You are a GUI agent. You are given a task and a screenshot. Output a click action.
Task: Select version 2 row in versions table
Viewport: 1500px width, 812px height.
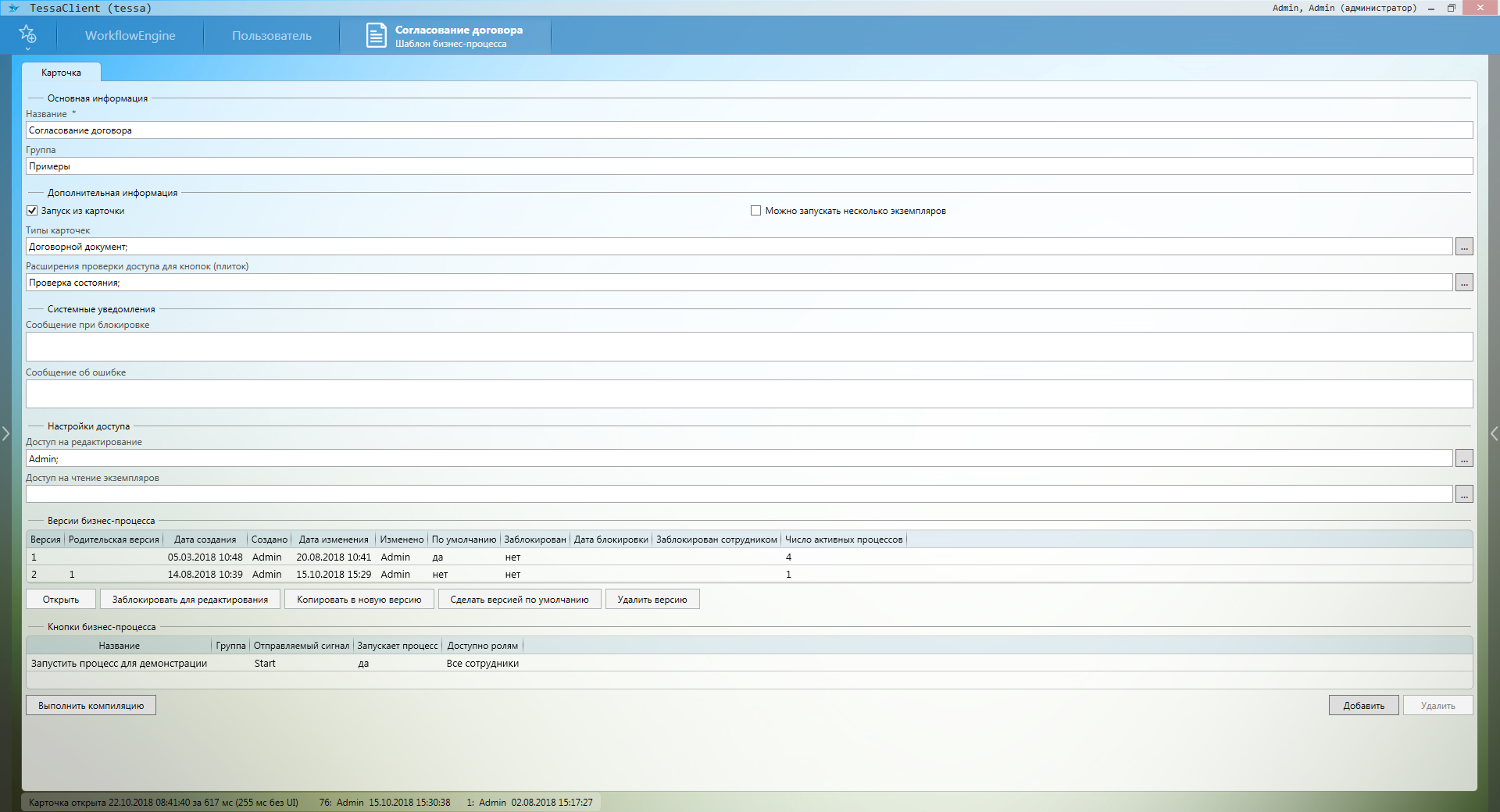click(312, 575)
